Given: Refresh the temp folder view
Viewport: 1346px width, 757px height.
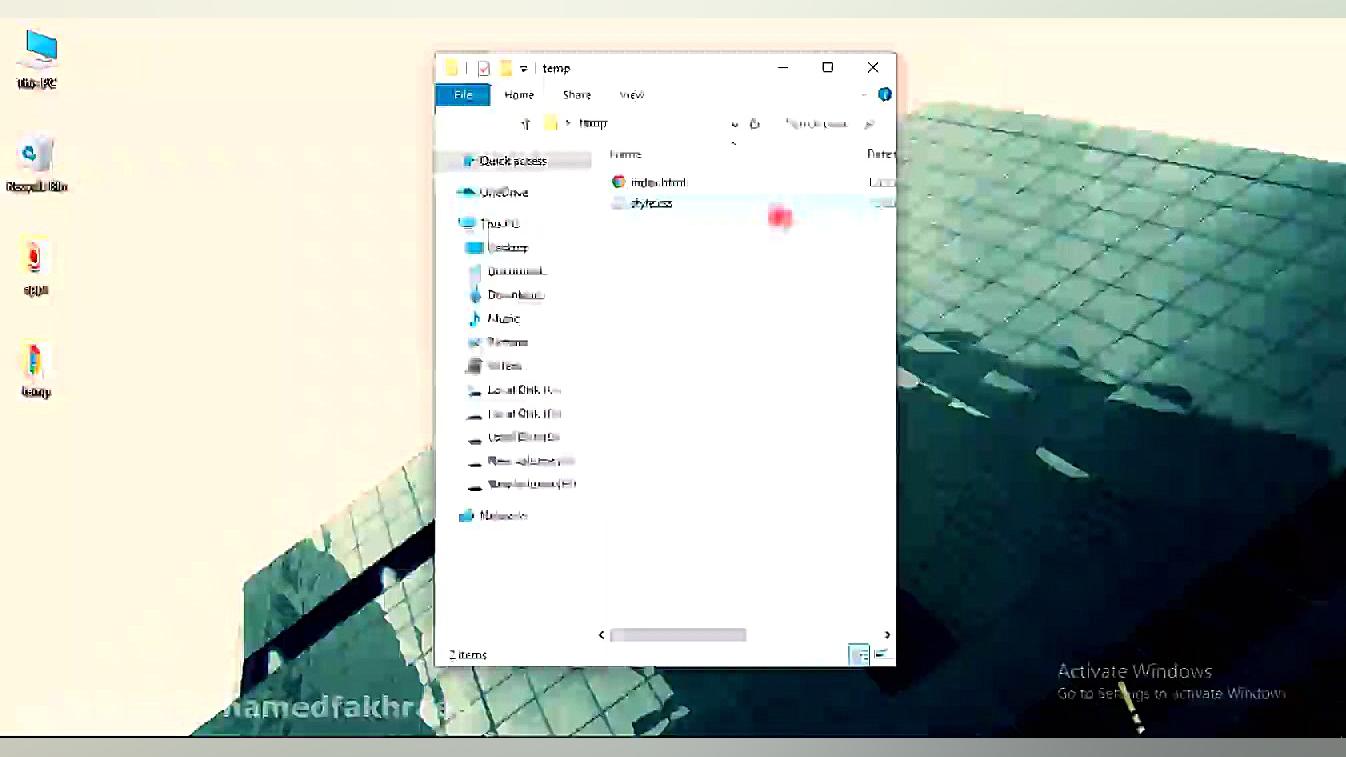Looking at the screenshot, I should point(755,124).
